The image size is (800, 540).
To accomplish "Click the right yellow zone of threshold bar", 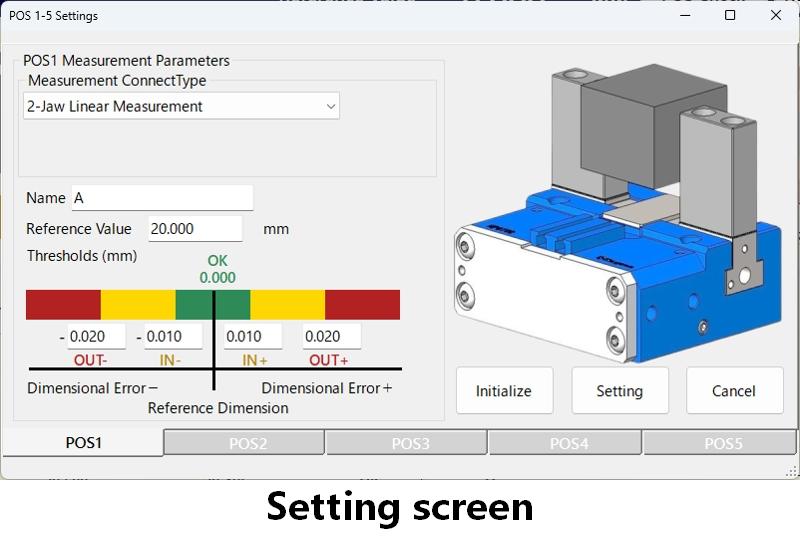I will pos(288,305).
